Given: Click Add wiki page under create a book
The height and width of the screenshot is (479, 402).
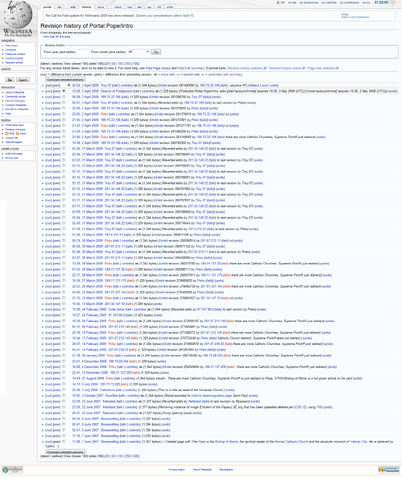Looking at the screenshot, I should [x=14, y=154].
